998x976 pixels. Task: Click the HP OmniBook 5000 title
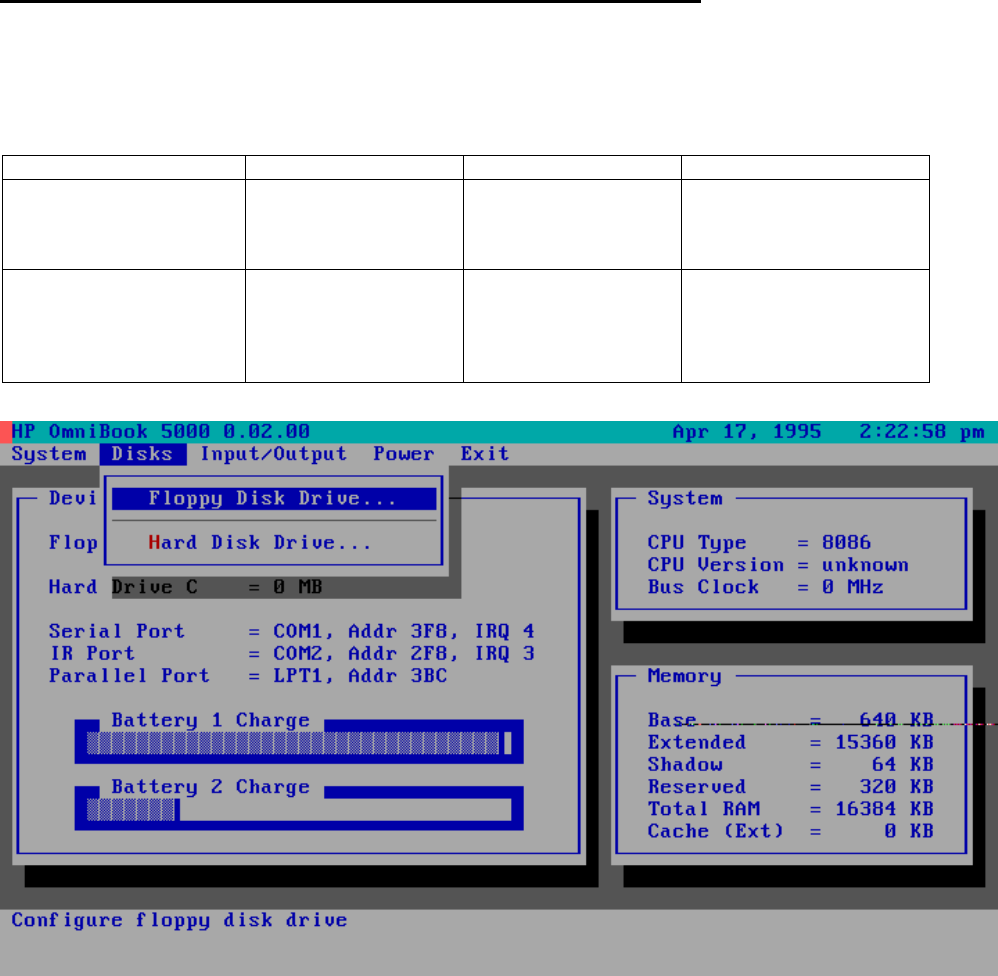pos(160,432)
